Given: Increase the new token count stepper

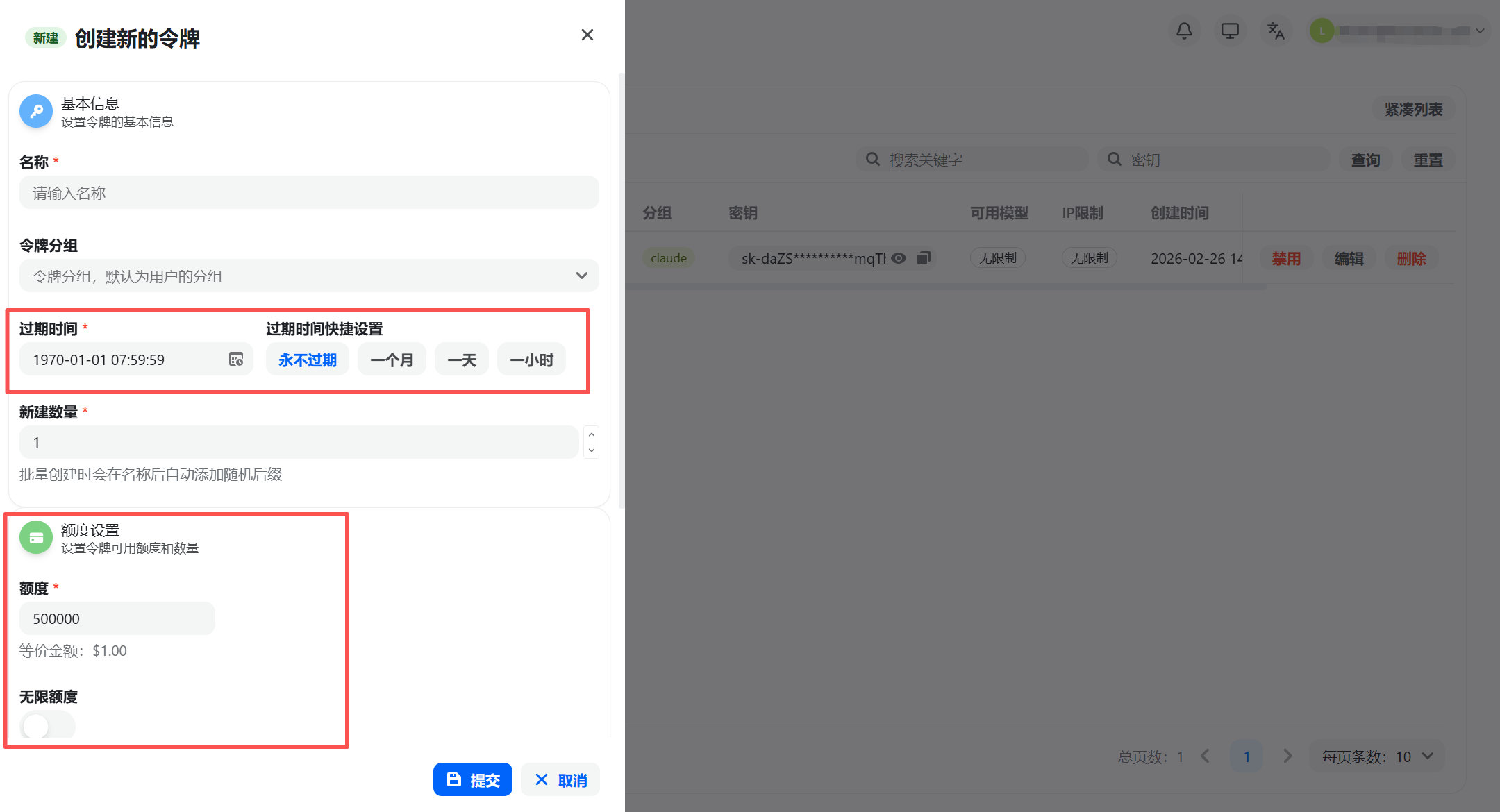Looking at the screenshot, I should tap(592, 434).
